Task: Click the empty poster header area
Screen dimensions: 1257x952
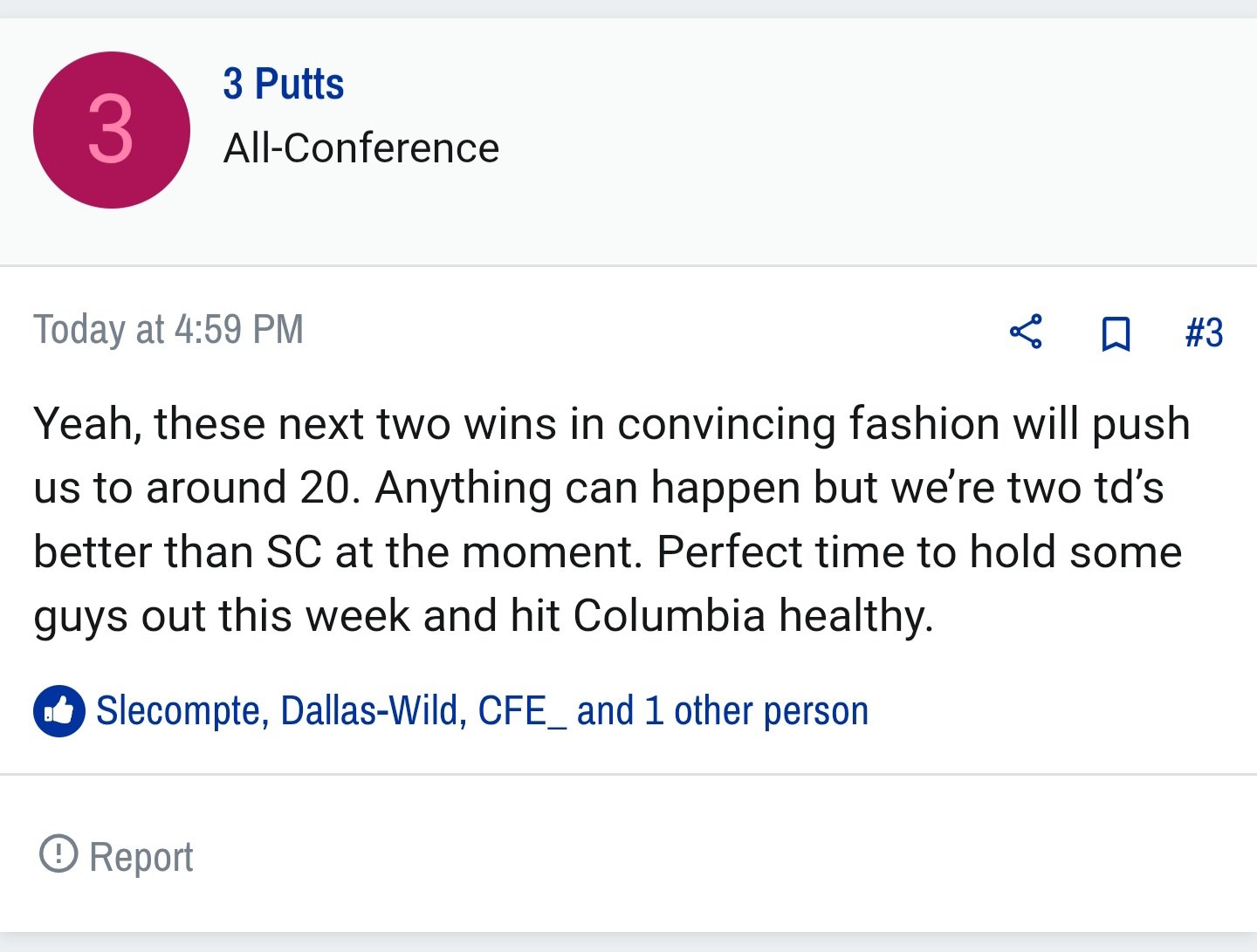Action: point(873,131)
